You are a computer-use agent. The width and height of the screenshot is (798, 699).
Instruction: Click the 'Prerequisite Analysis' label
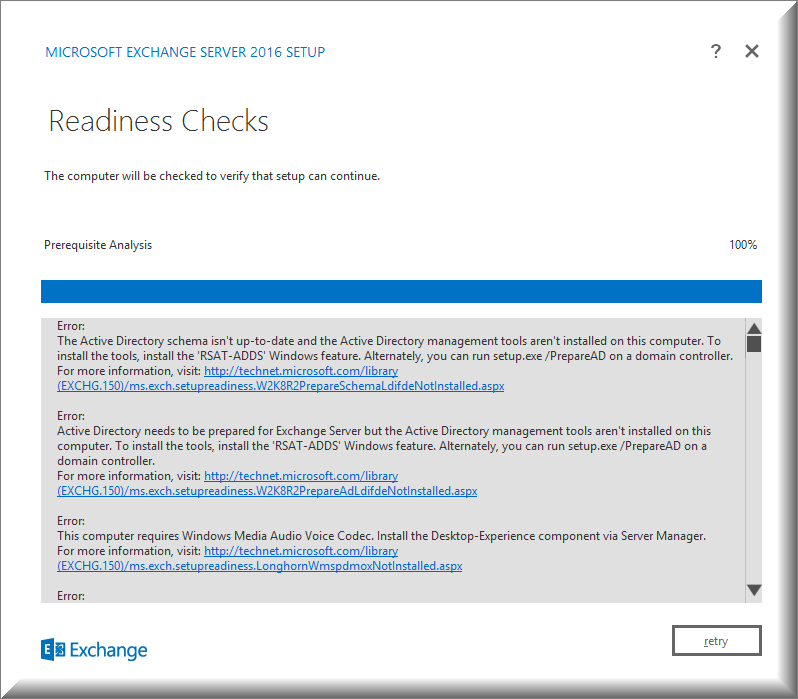click(x=98, y=245)
